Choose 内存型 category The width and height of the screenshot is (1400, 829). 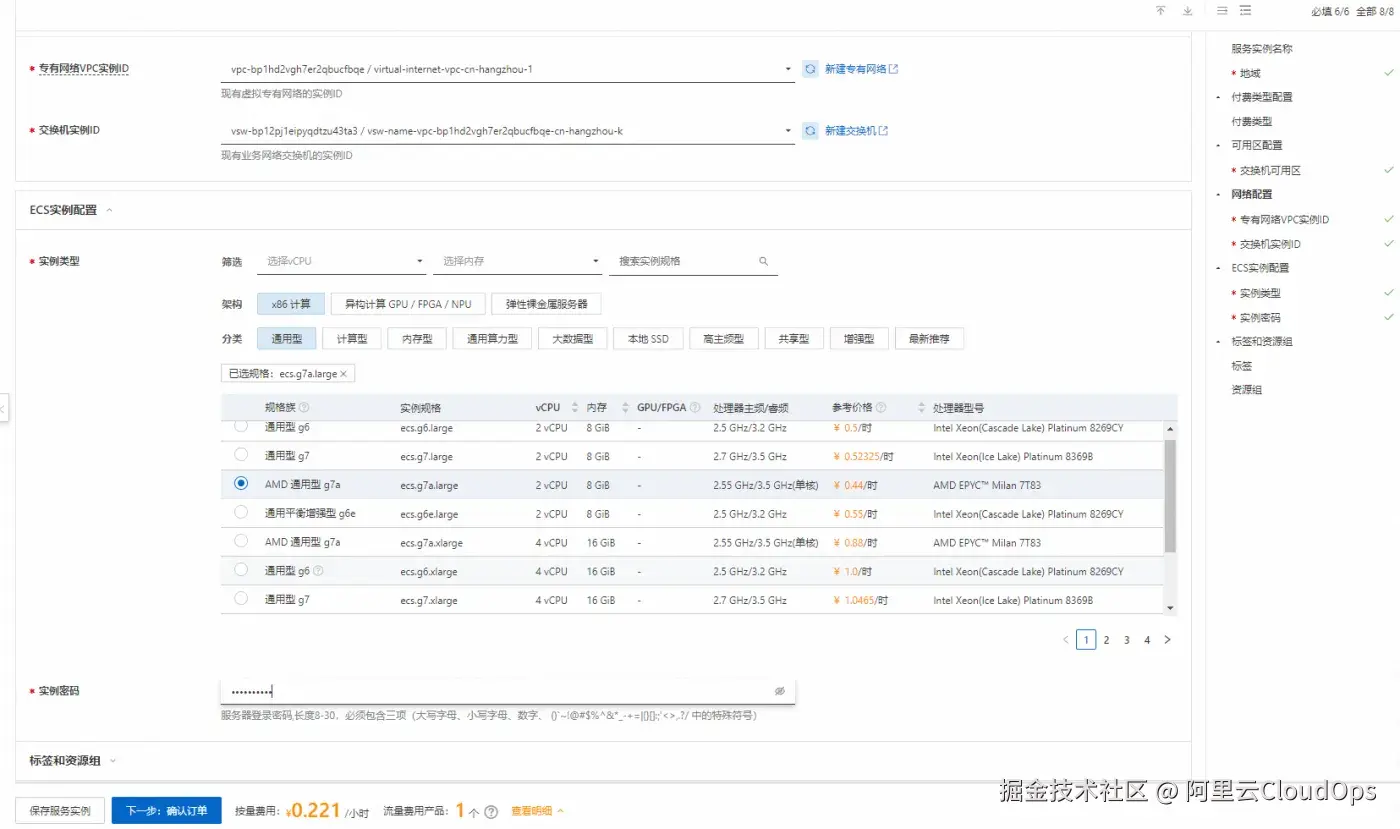417,339
